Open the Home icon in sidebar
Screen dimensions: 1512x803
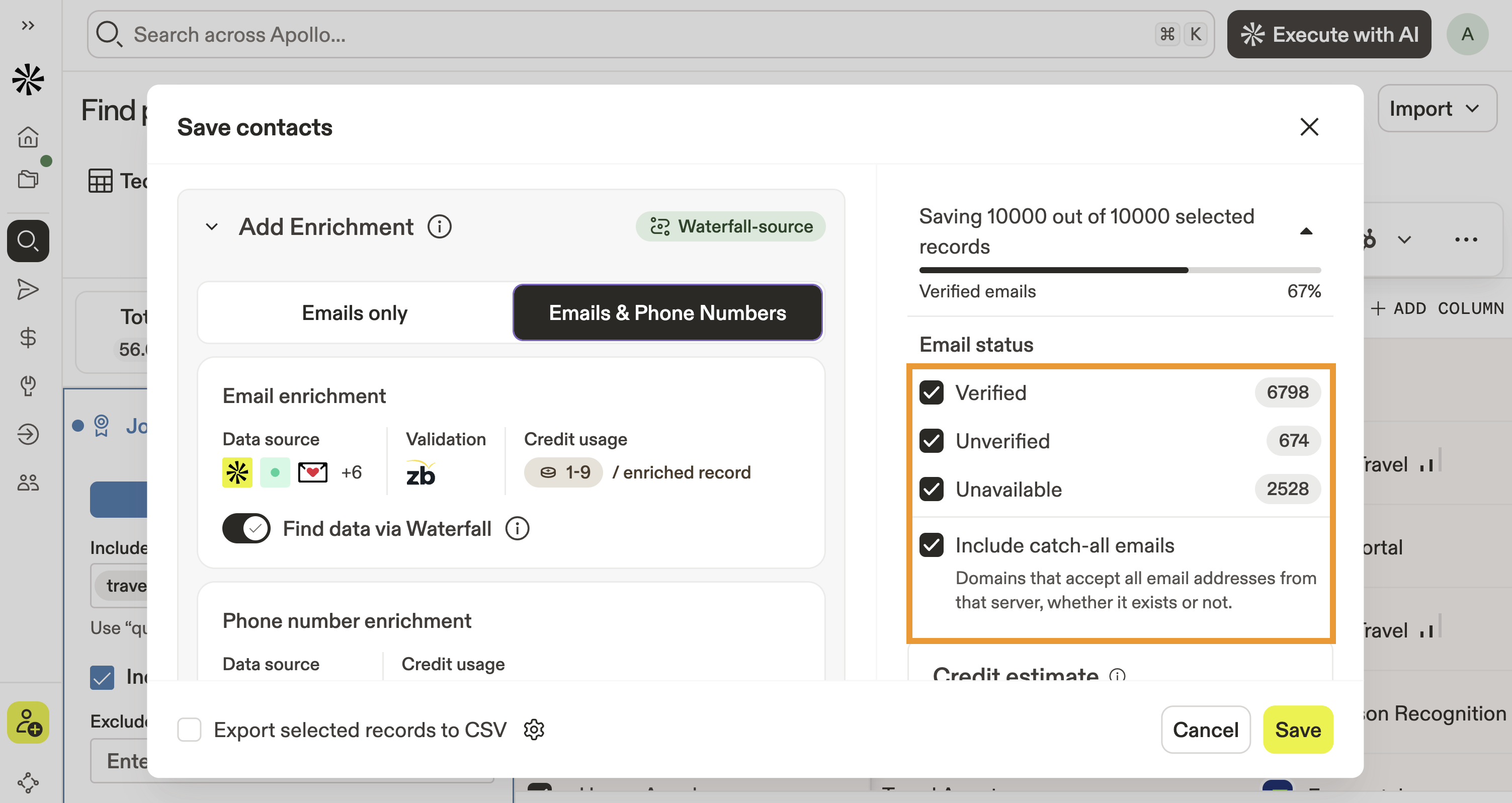28,137
